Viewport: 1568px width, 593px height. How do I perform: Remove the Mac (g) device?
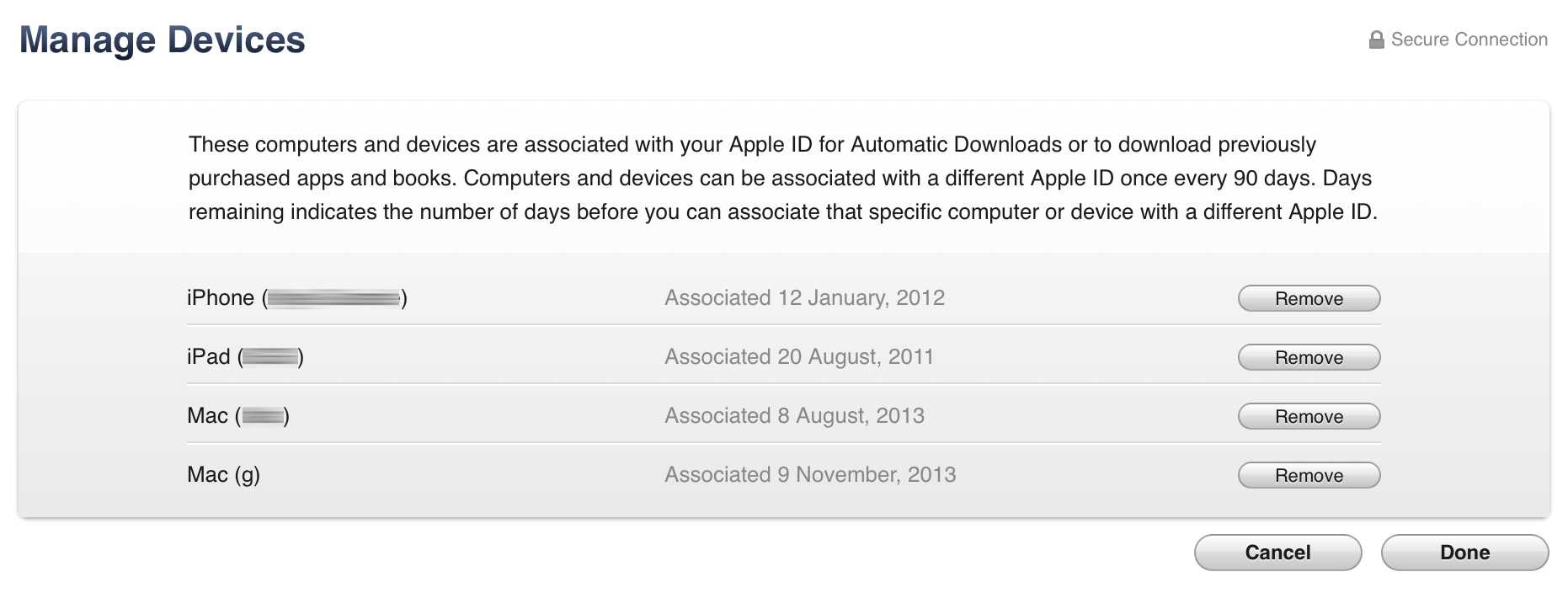[1308, 475]
